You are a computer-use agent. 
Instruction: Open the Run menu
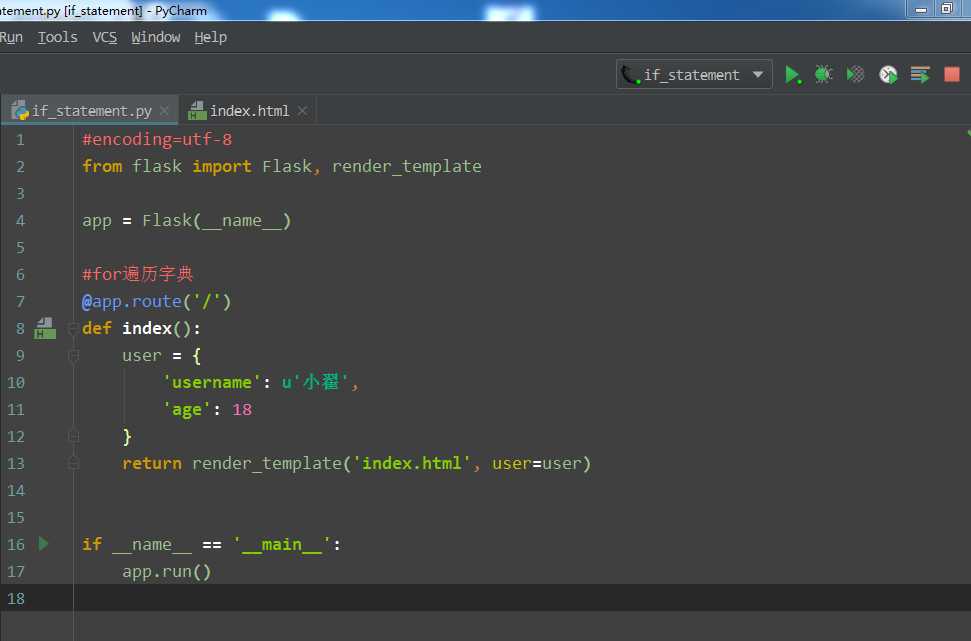coord(11,37)
